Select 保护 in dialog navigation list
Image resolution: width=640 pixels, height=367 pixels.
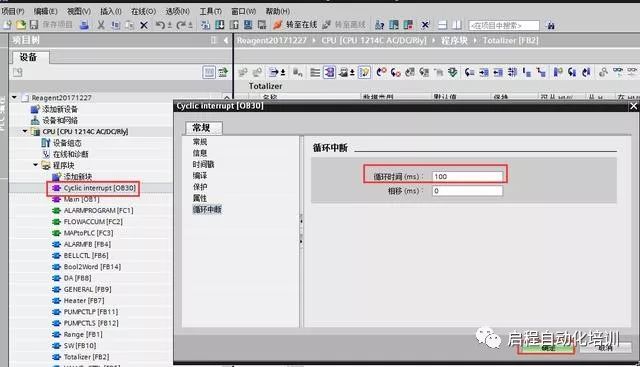(200, 187)
